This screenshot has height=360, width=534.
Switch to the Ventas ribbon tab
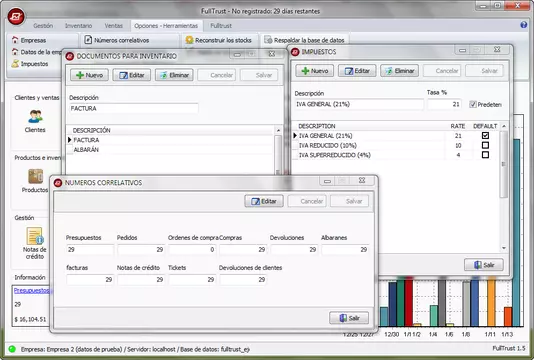point(113,26)
